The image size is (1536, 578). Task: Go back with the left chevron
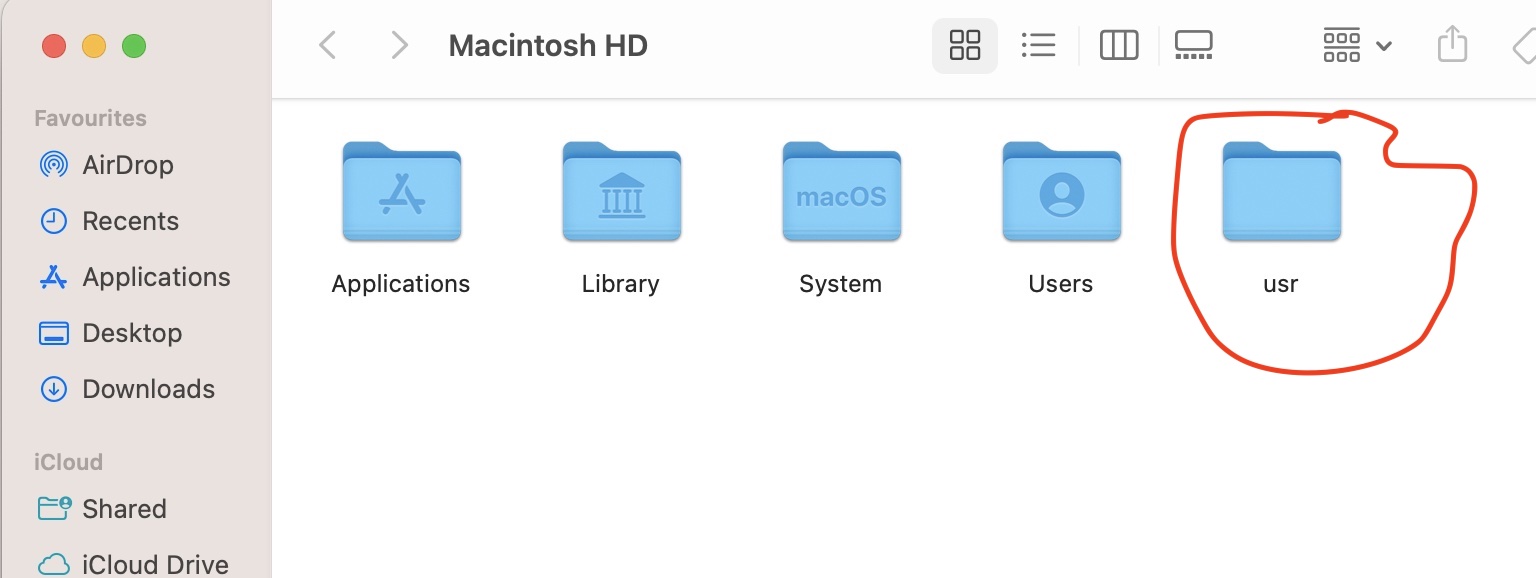point(327,45)
